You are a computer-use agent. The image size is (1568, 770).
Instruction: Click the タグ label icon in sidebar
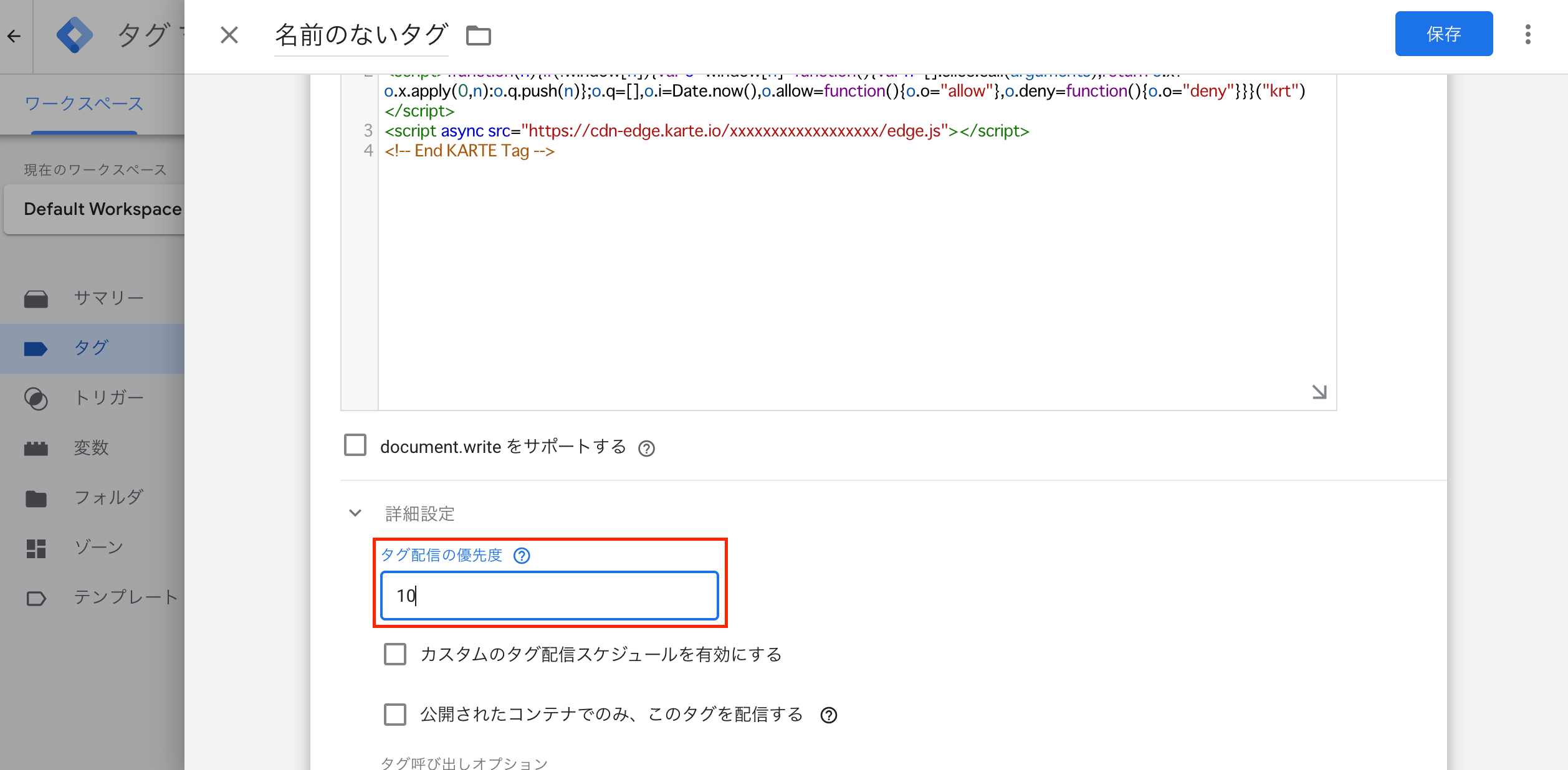36,349
